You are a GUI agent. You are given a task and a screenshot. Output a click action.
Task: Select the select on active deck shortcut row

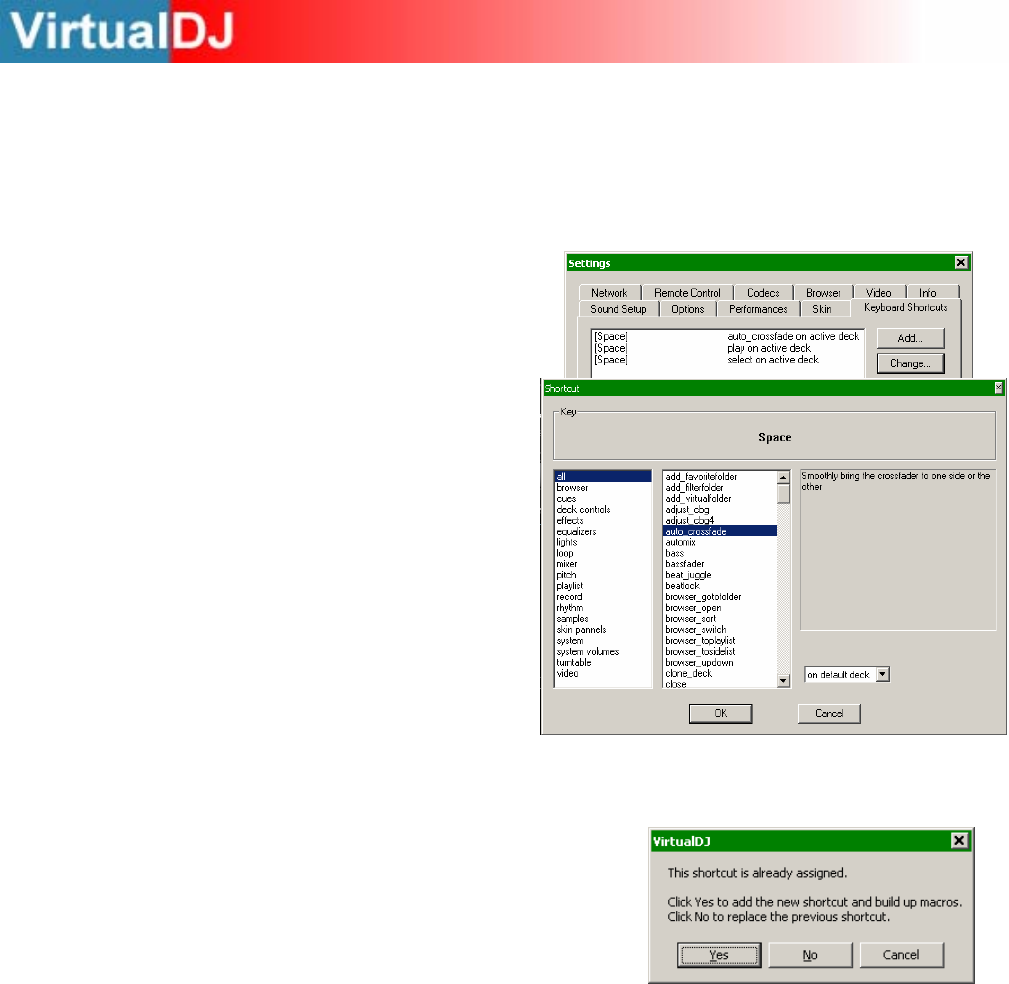pos(727,360)
